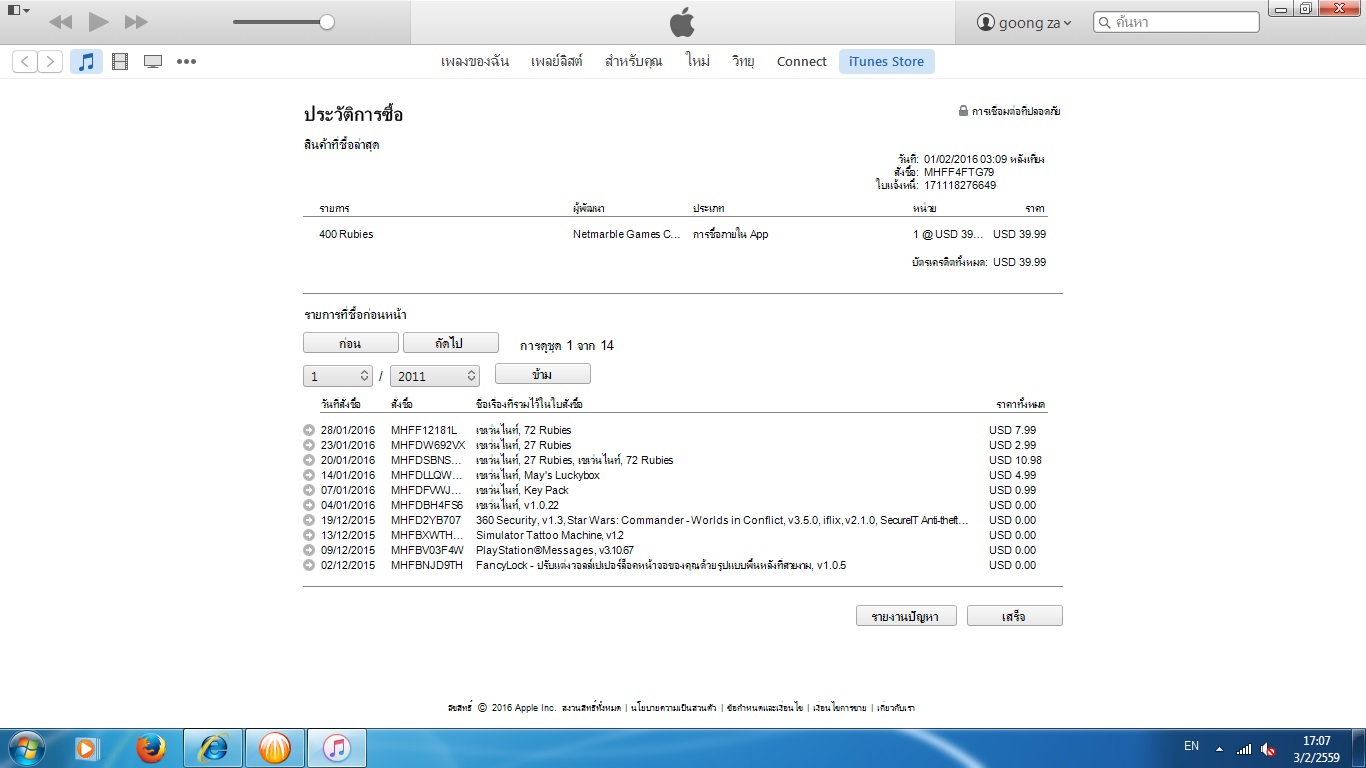Click the secure connection lock icon
Image resolution: width=1366 pixels, height=768 pixels.
click(x=963, y=111)
